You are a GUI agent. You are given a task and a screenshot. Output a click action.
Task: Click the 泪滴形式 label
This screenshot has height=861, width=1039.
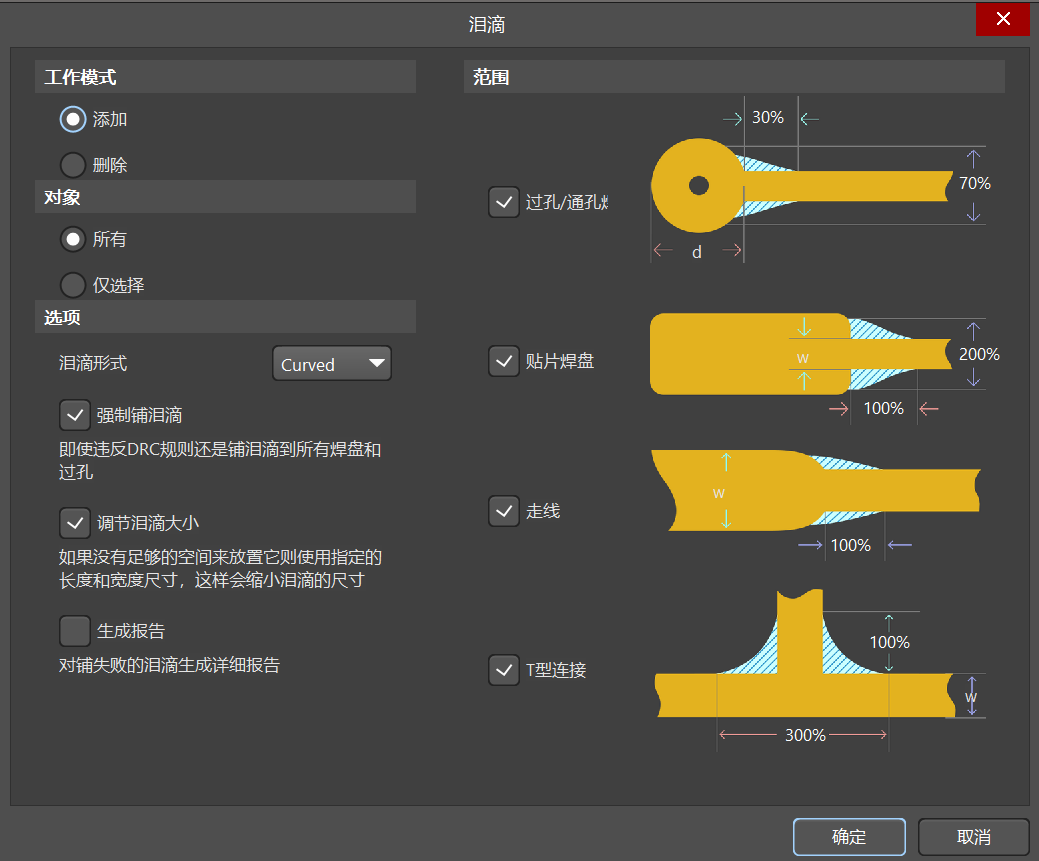pyautogui.click(x=93, y=363)
